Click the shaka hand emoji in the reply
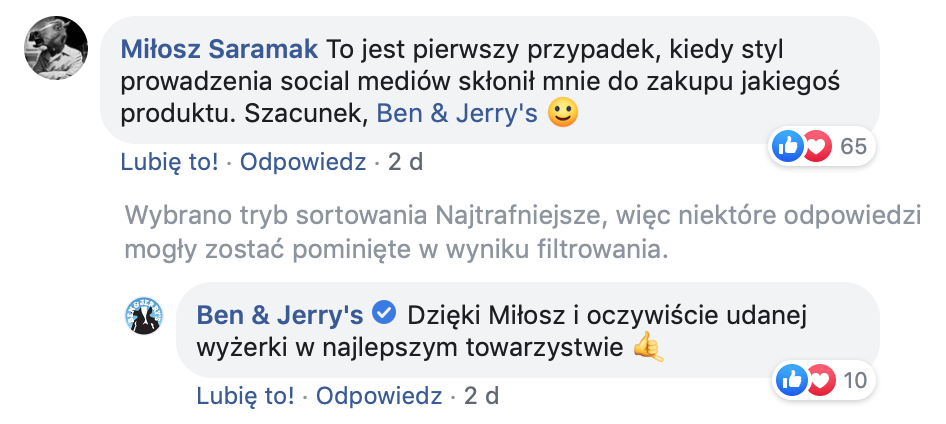 (x=649, y=348)
